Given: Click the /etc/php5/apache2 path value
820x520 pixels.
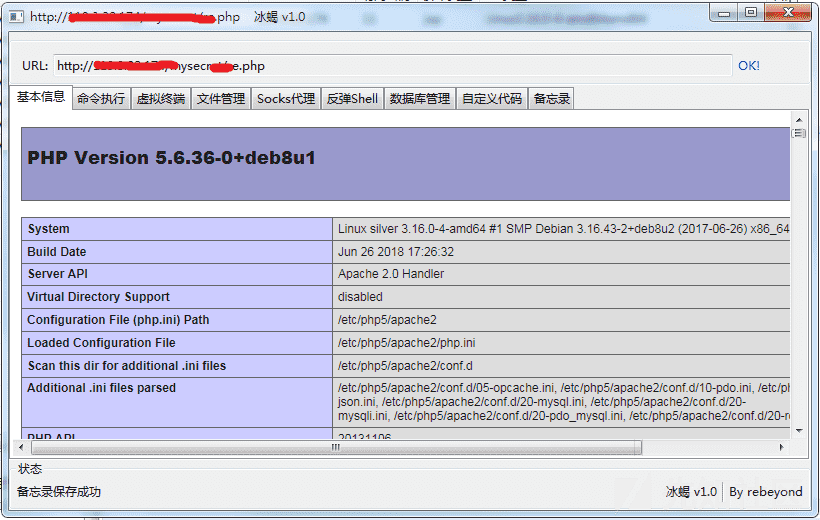Looking at the screenshot, I should (387, 320).
